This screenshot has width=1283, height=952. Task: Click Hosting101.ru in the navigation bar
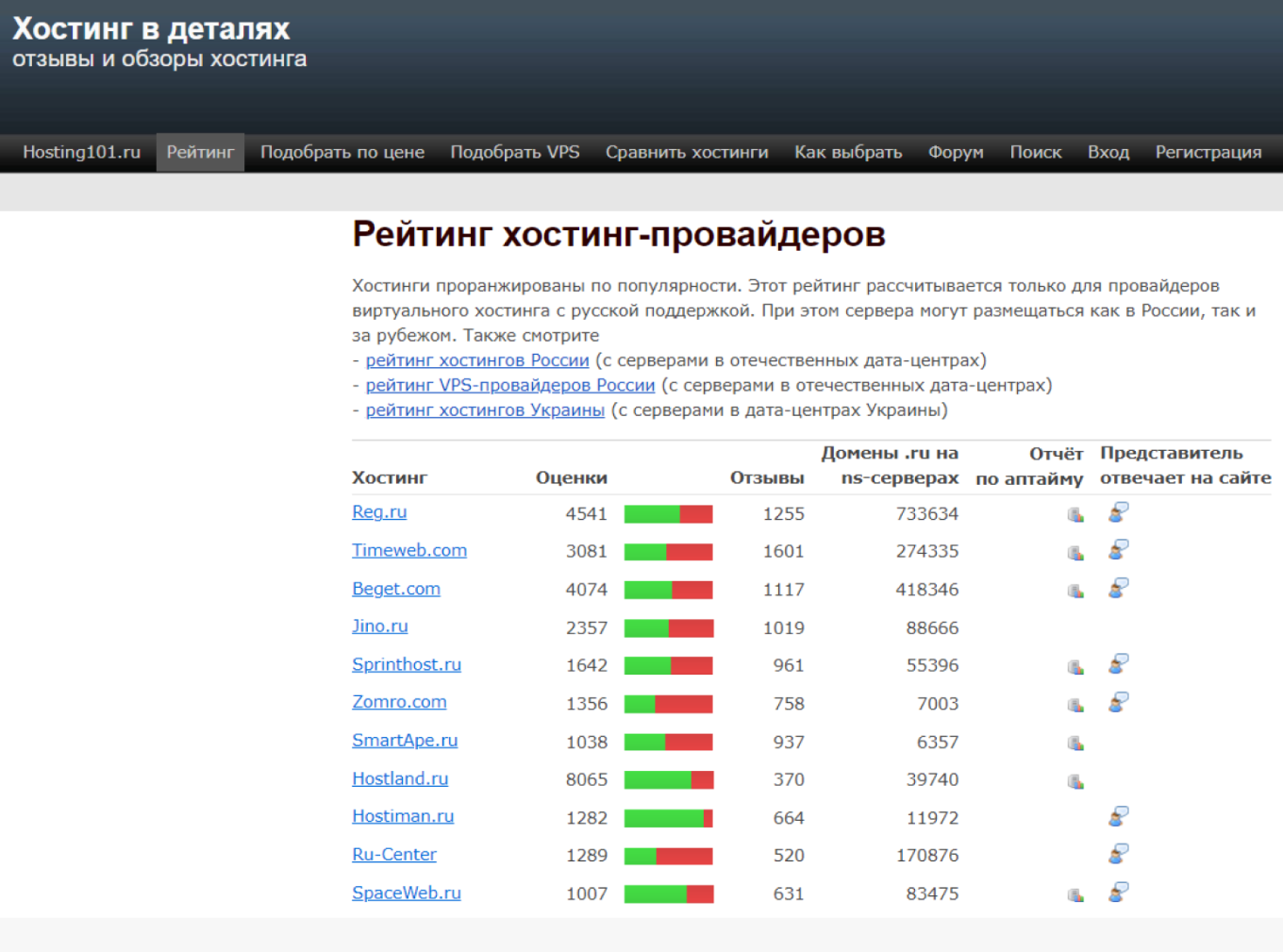pyautogui.click(x=82, y=152)
